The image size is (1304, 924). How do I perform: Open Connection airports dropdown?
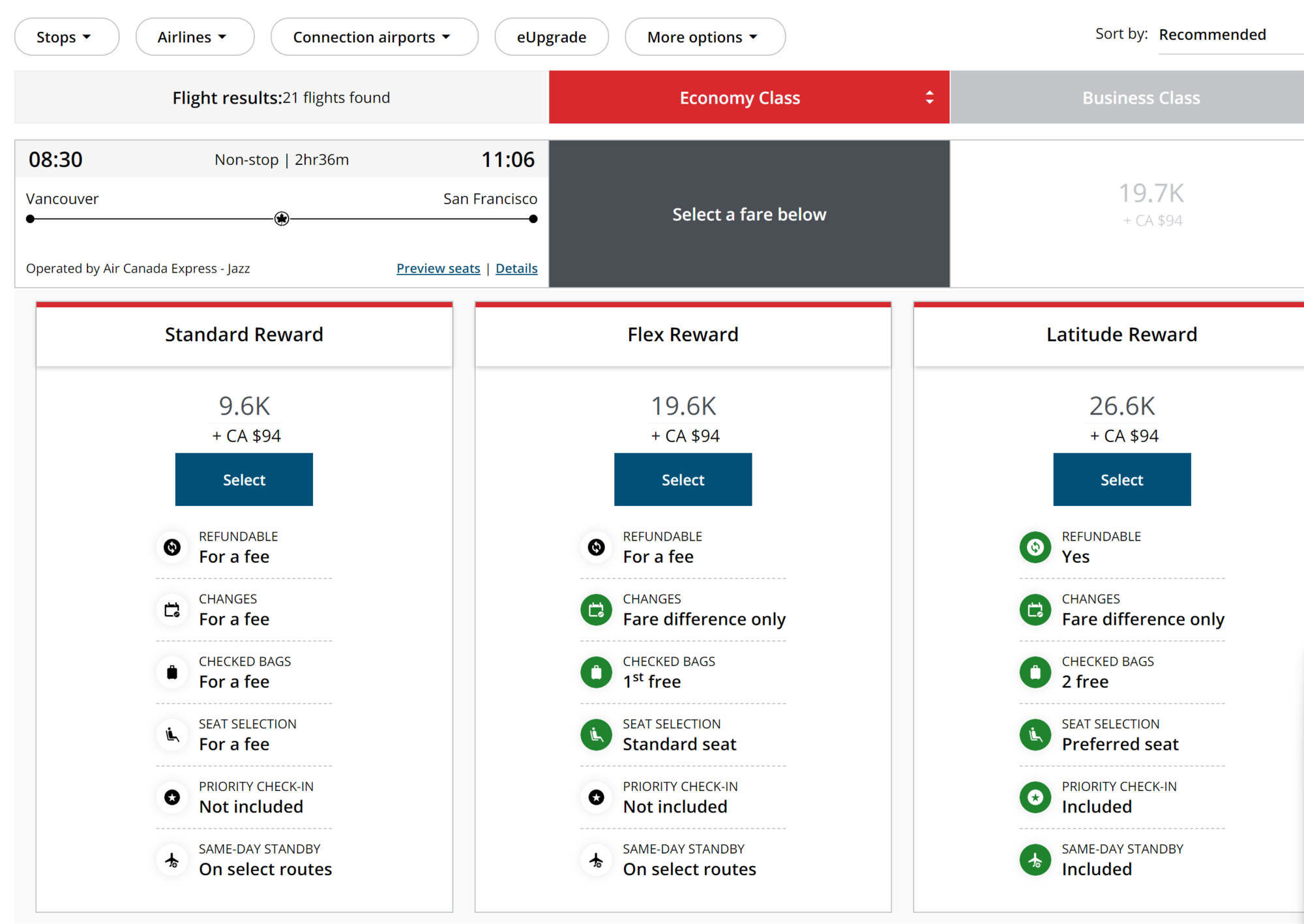coord(374,37)
